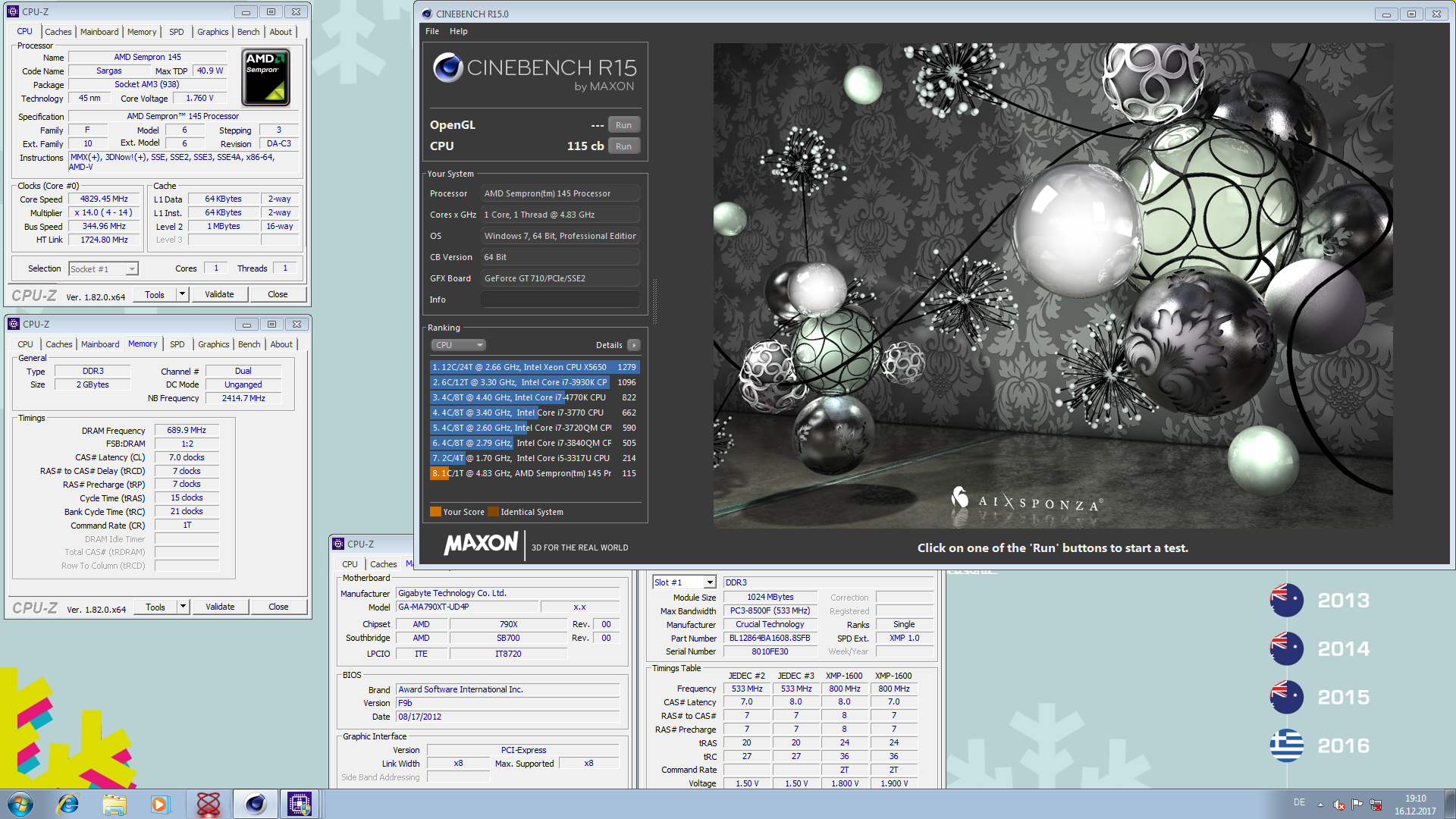Click the Cinebench R15 logo sphere
This screenshot has width=1456, height=819.
click(447, 67)
